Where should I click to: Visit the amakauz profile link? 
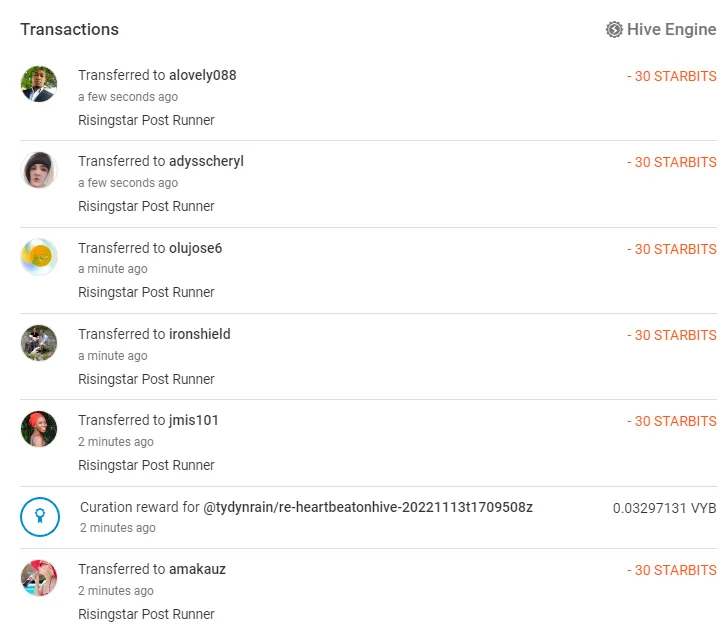point(198,569)
